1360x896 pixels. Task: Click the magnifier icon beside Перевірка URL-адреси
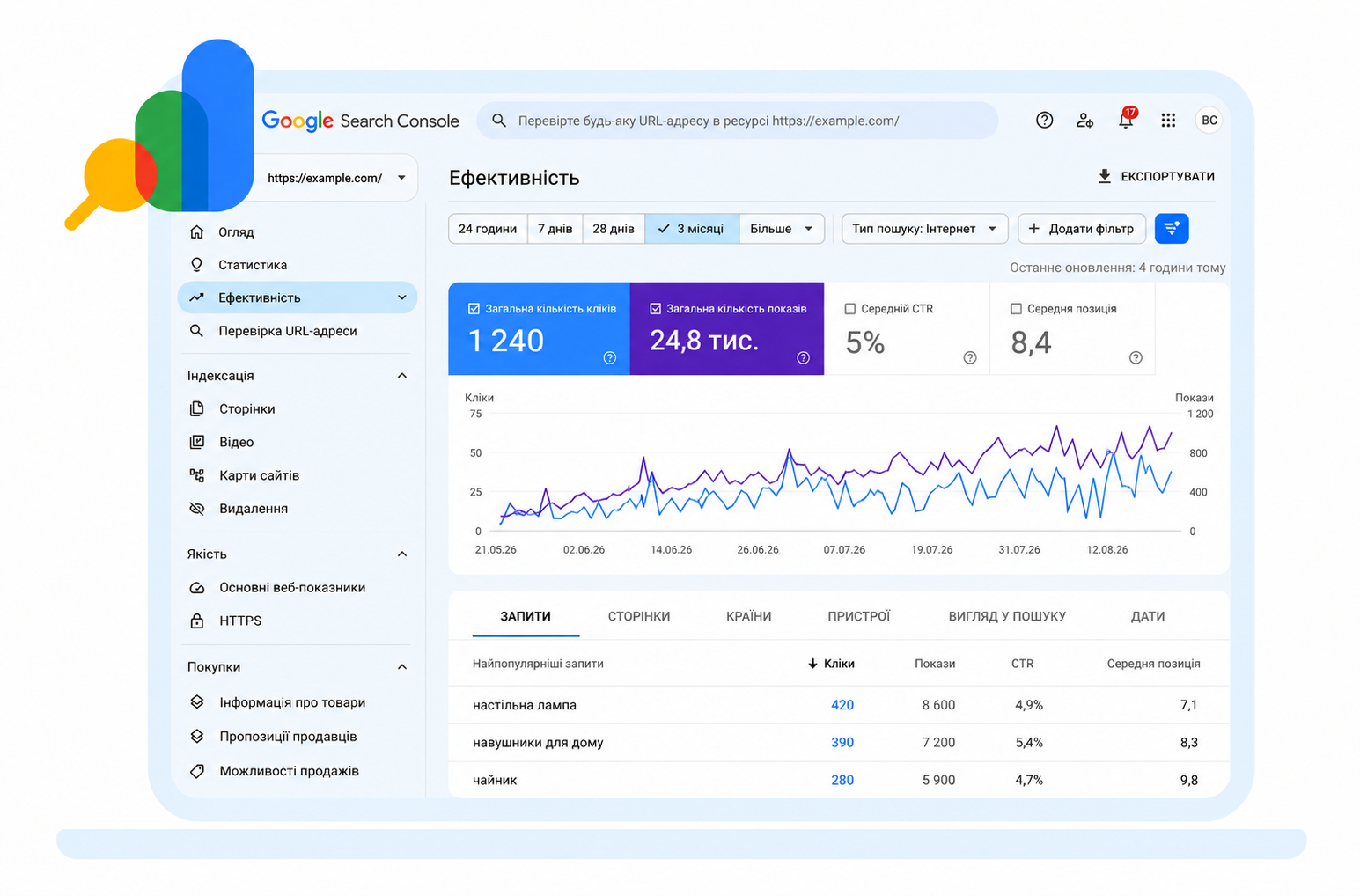click(197, 331)
